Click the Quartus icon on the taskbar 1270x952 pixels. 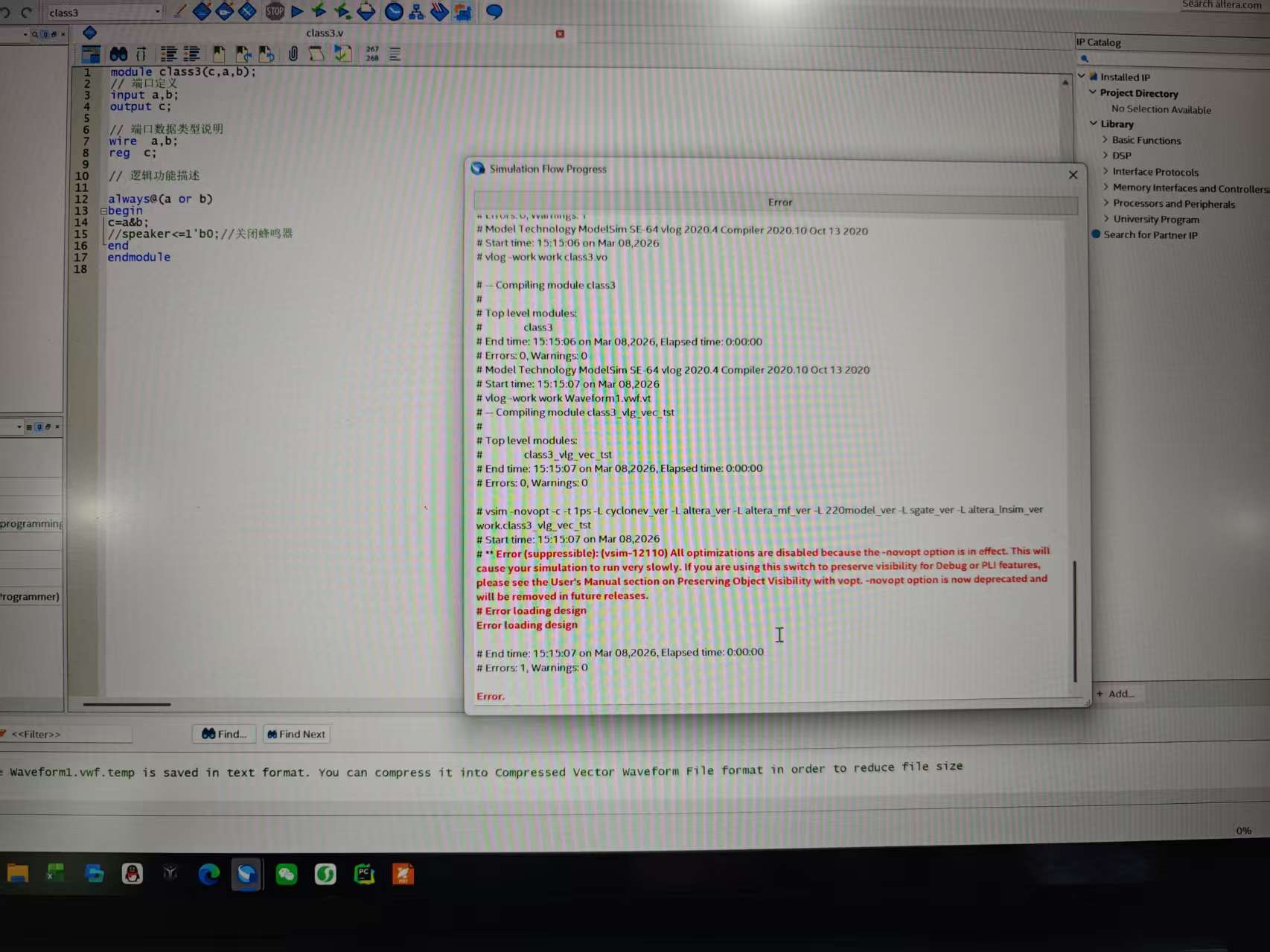click(246, 874)
